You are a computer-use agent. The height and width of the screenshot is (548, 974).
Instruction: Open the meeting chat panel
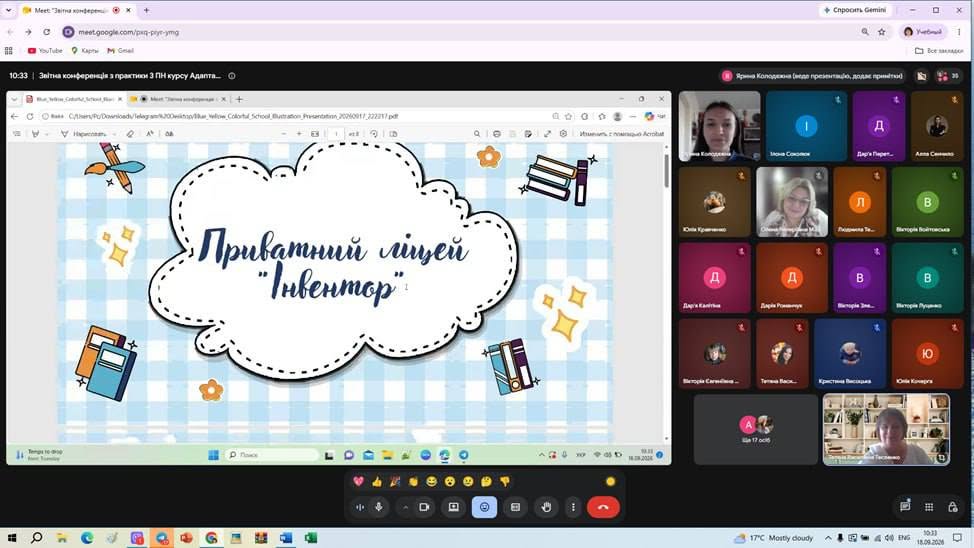[x=905, y=506]
